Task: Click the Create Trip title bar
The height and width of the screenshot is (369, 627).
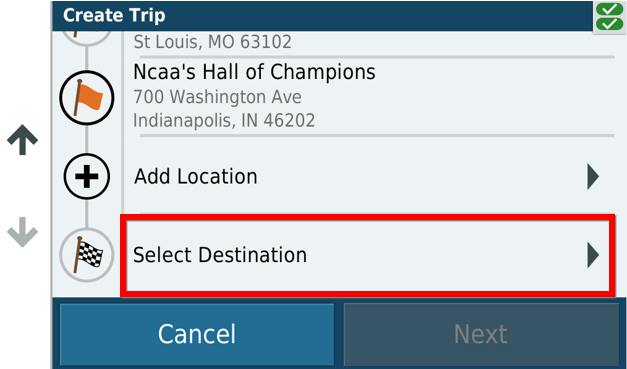Action: (322, 16)
